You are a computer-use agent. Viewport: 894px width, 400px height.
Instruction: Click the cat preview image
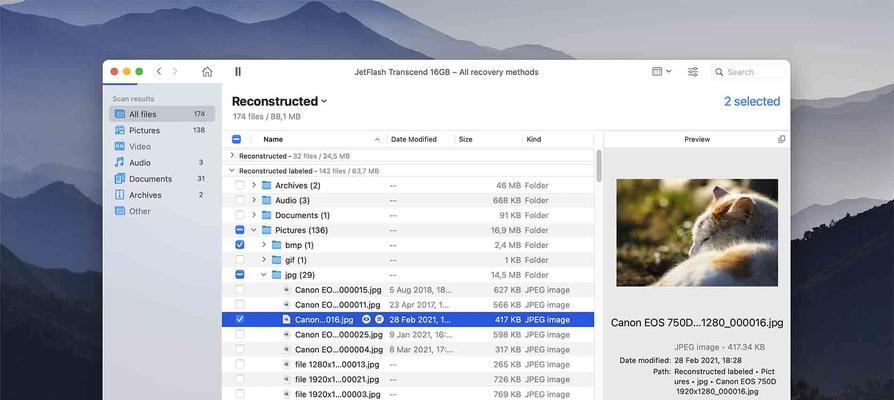697,232
